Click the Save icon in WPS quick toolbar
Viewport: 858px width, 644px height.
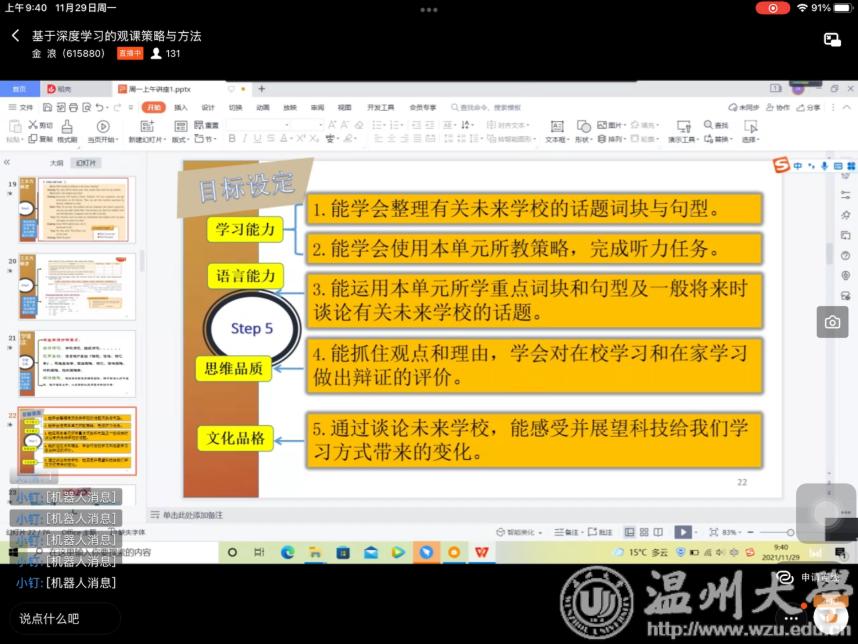click(48, 107)
